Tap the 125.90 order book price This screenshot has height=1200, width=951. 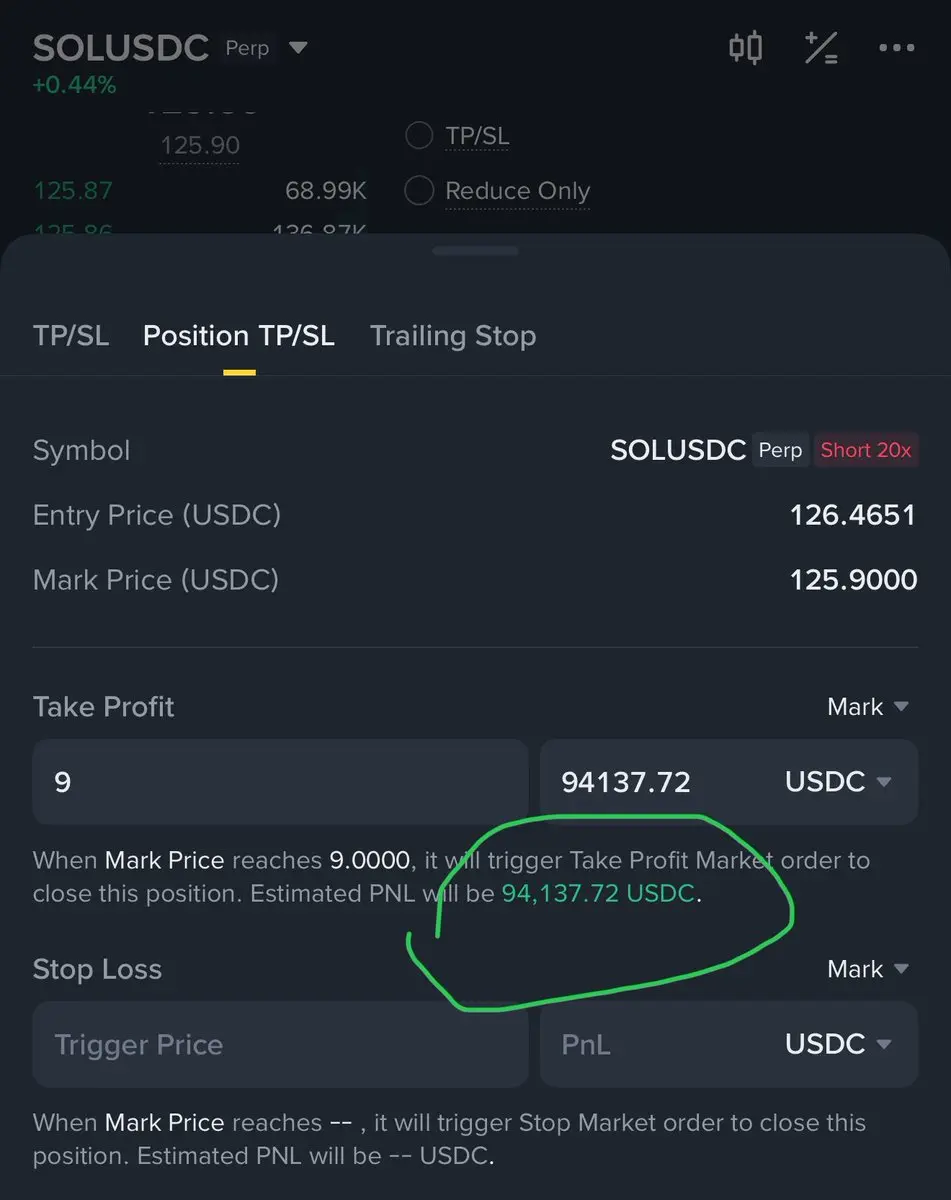coord(200,146)
